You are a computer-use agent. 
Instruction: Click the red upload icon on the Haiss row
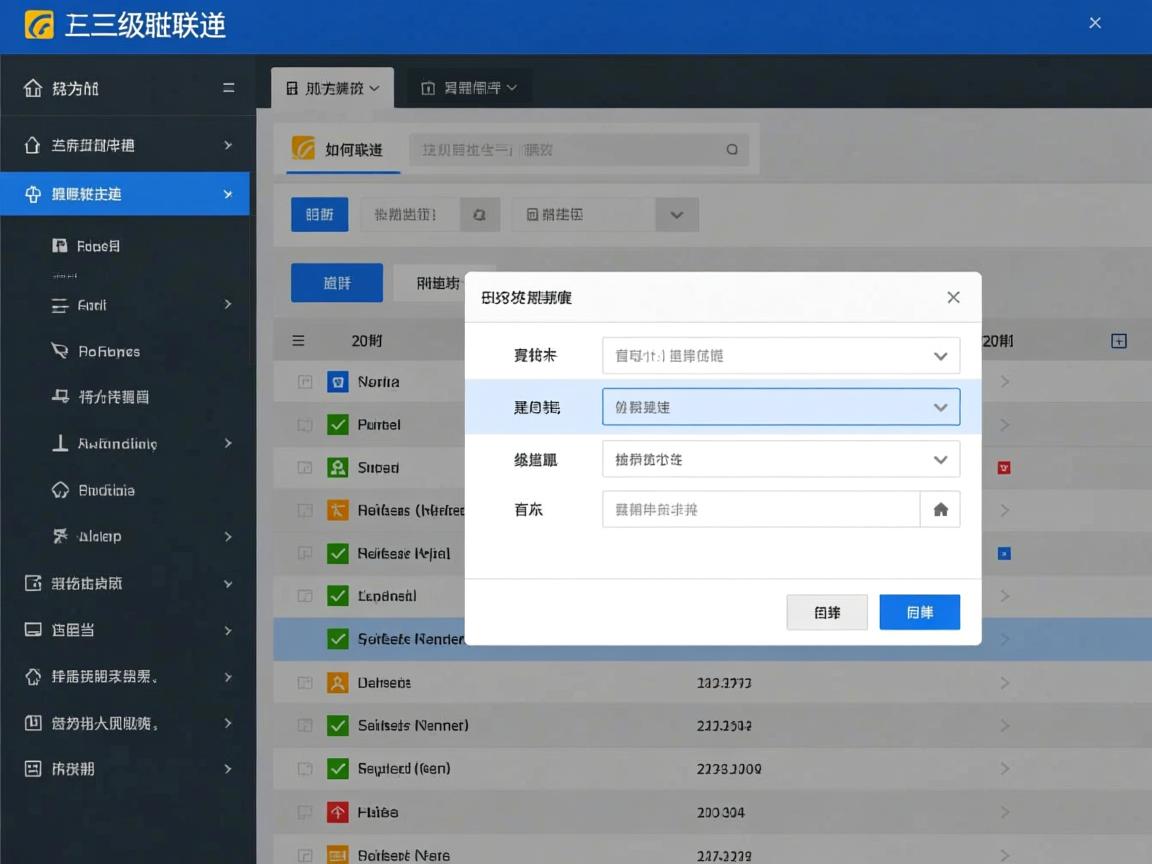(x=338, y=812)
